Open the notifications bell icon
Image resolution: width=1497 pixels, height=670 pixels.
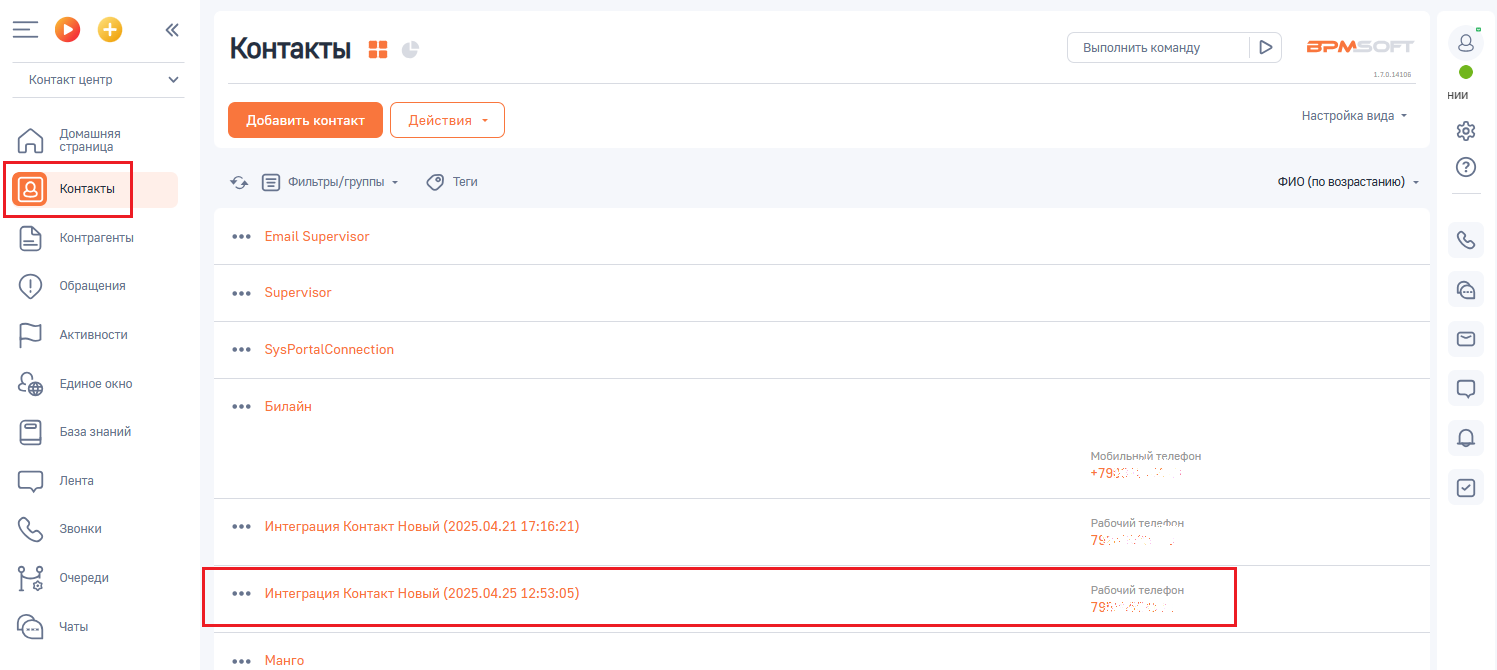[1466, 437]
